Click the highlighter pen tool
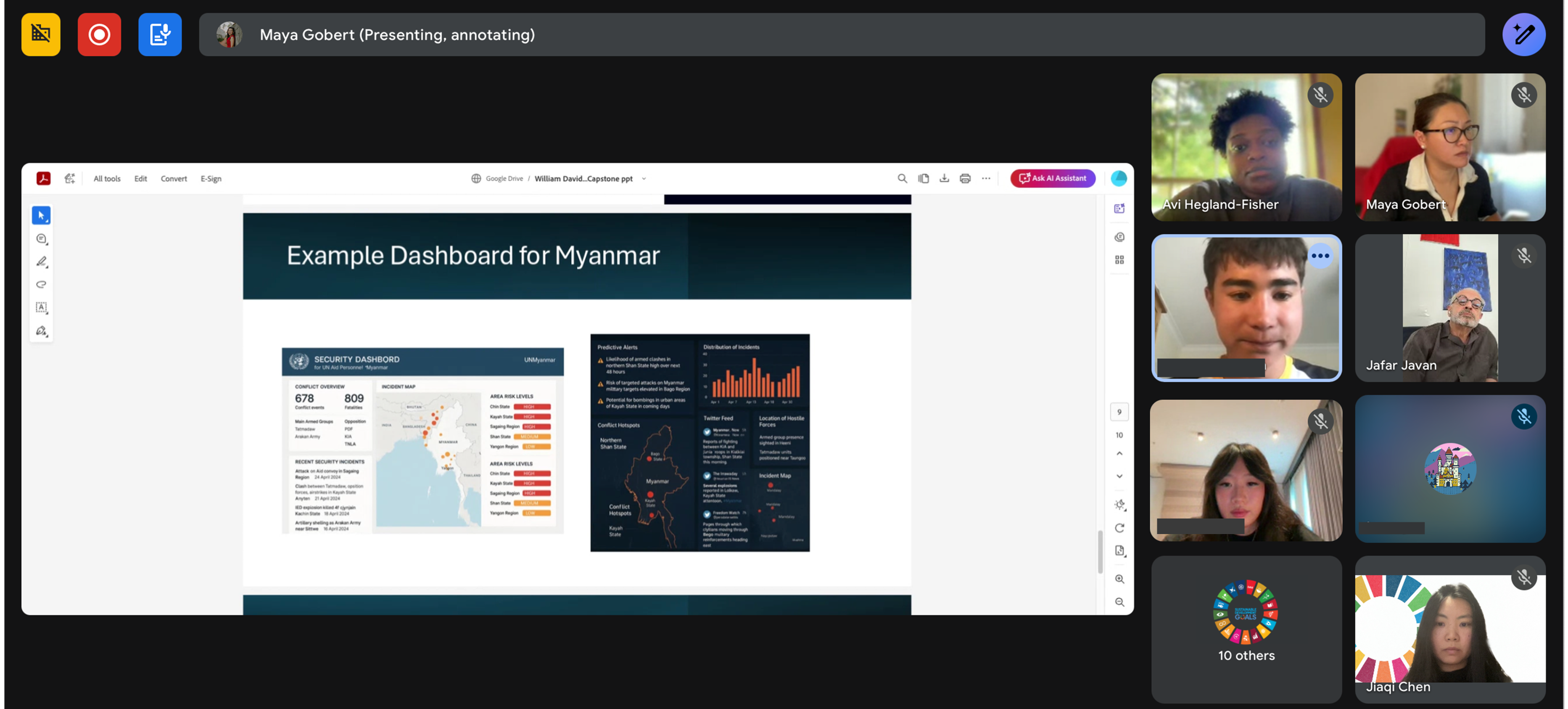Viewport: 1568px width, 709px height. coord(41,262)
